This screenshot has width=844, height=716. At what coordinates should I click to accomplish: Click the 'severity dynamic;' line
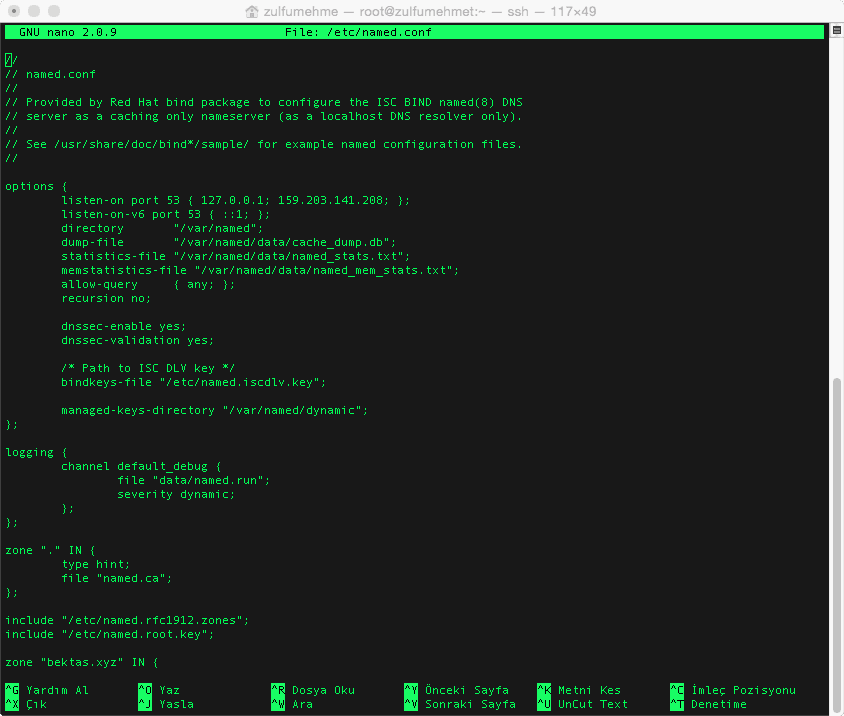176,494
